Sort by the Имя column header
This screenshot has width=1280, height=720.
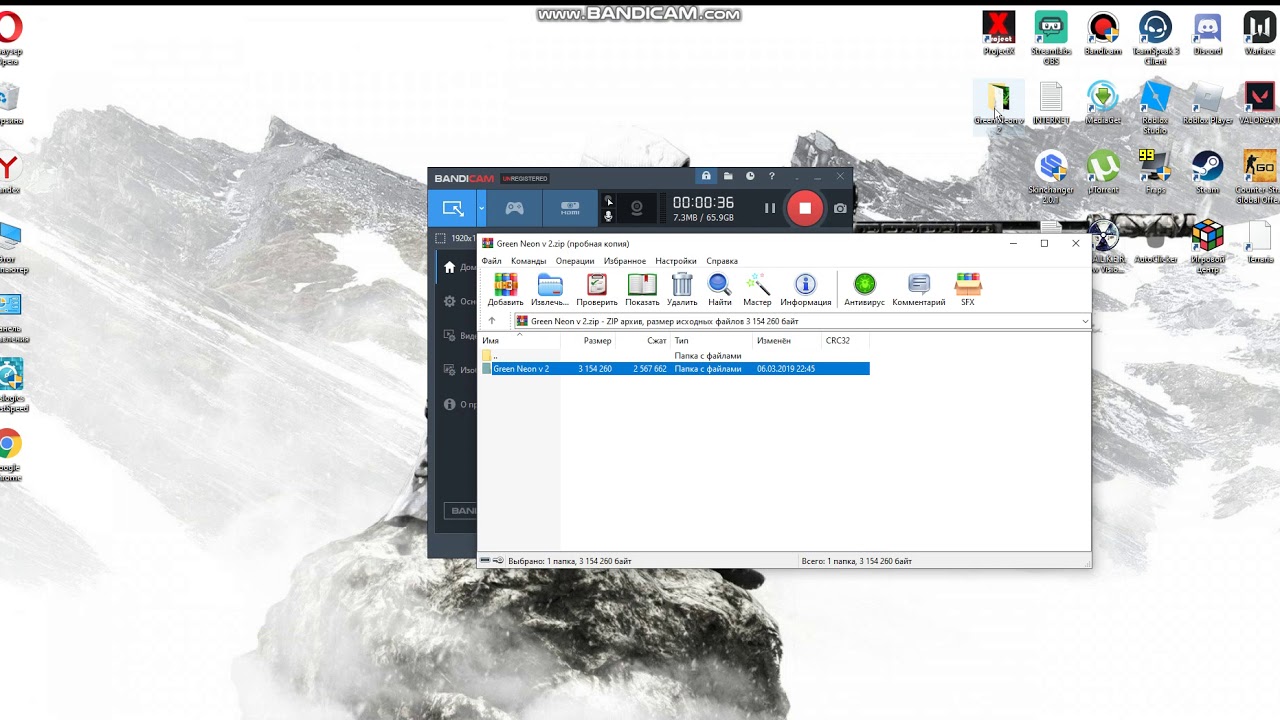520,341
